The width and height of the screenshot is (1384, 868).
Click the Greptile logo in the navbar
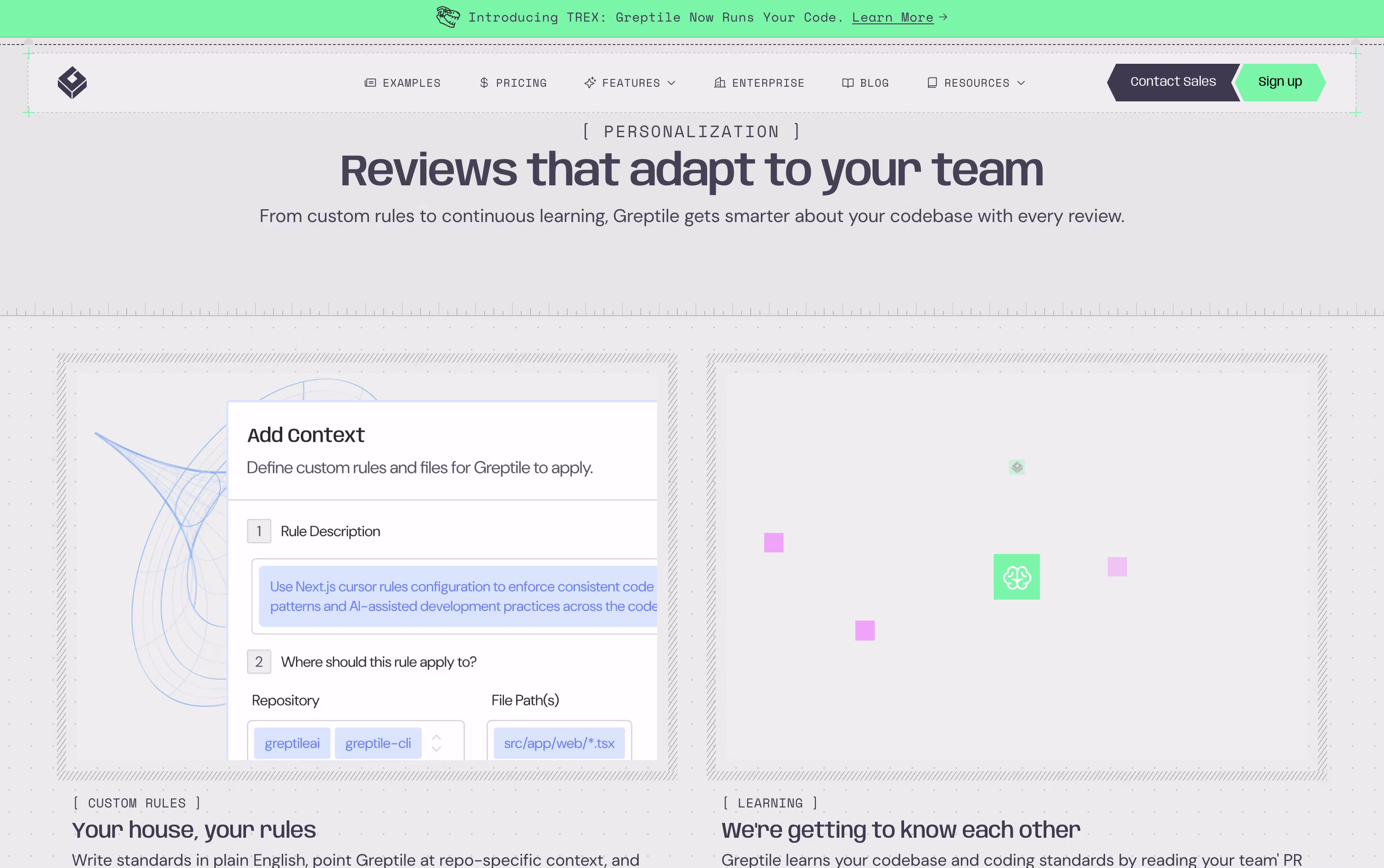tap(73, 83)
